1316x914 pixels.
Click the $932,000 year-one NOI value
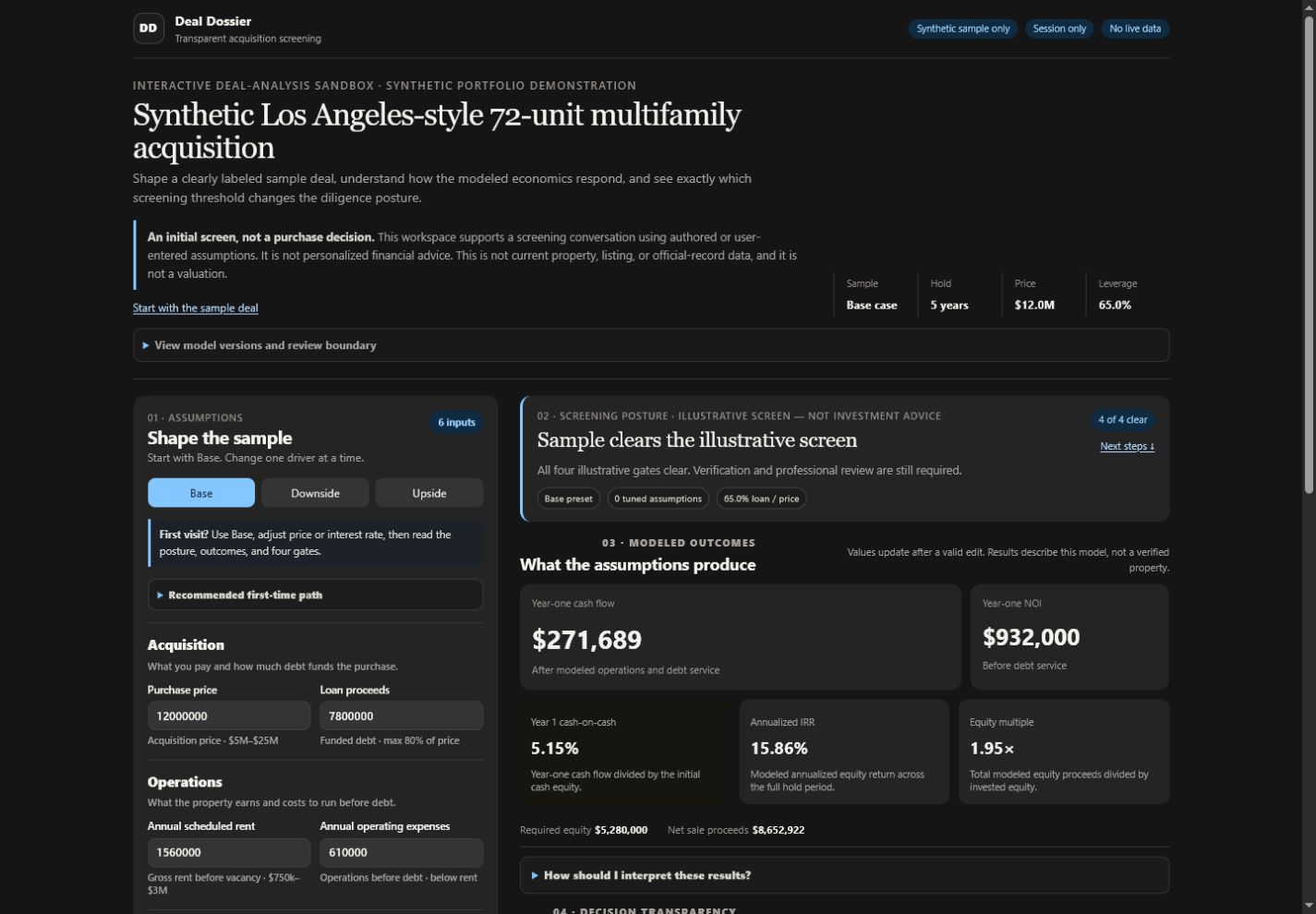1031,637
